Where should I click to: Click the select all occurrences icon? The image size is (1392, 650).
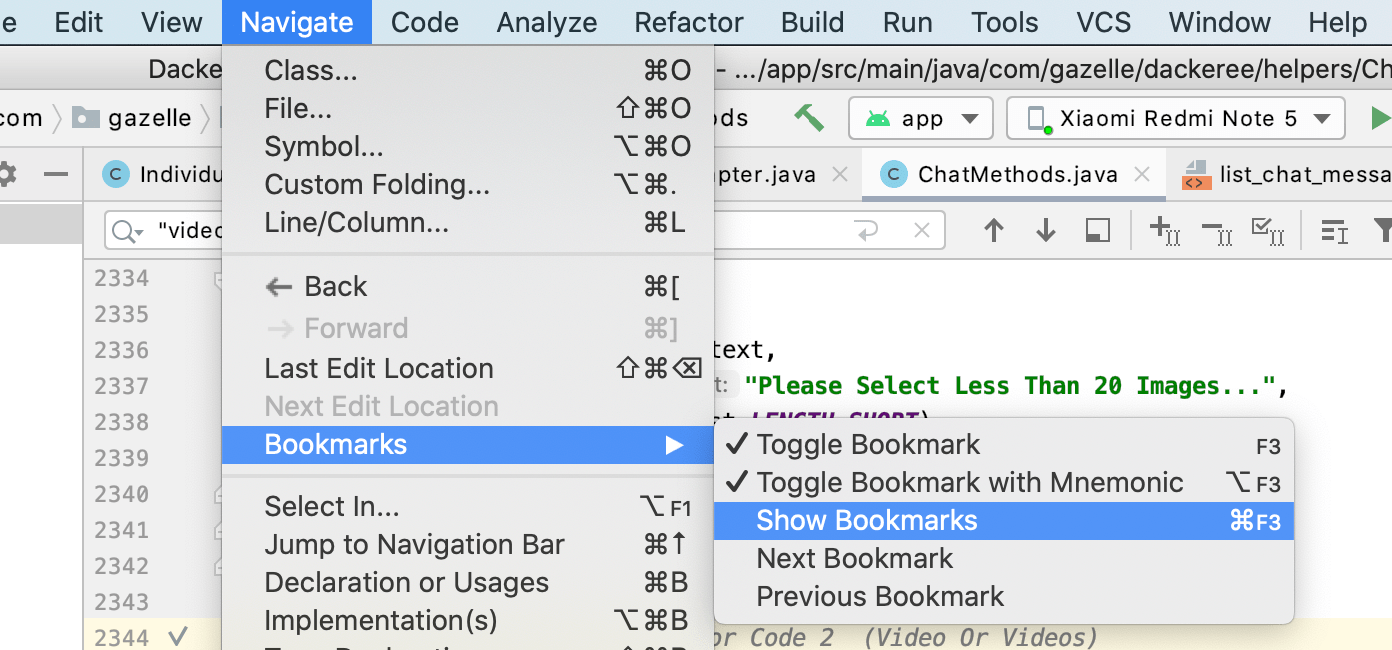pos(1267,231)
